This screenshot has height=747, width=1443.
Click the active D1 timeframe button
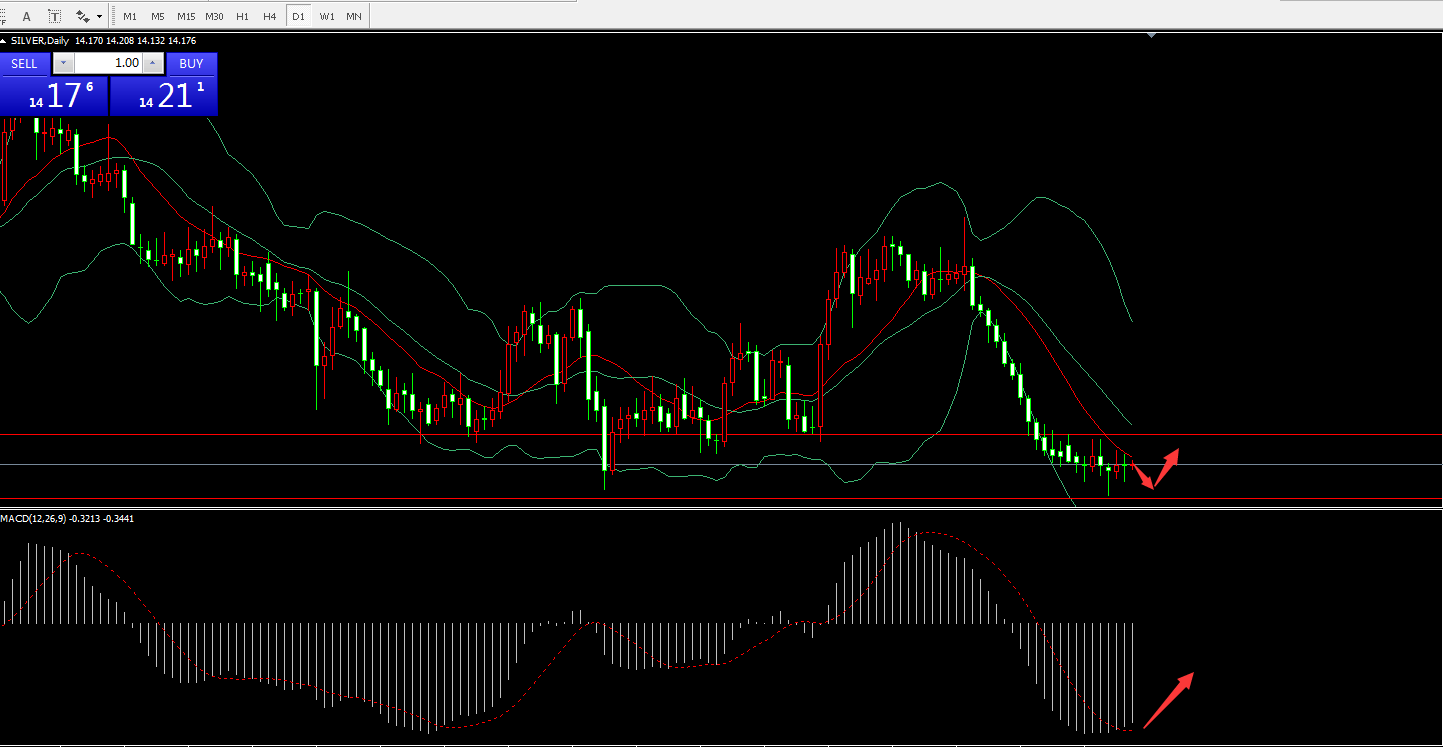click(x=298, y=16)
